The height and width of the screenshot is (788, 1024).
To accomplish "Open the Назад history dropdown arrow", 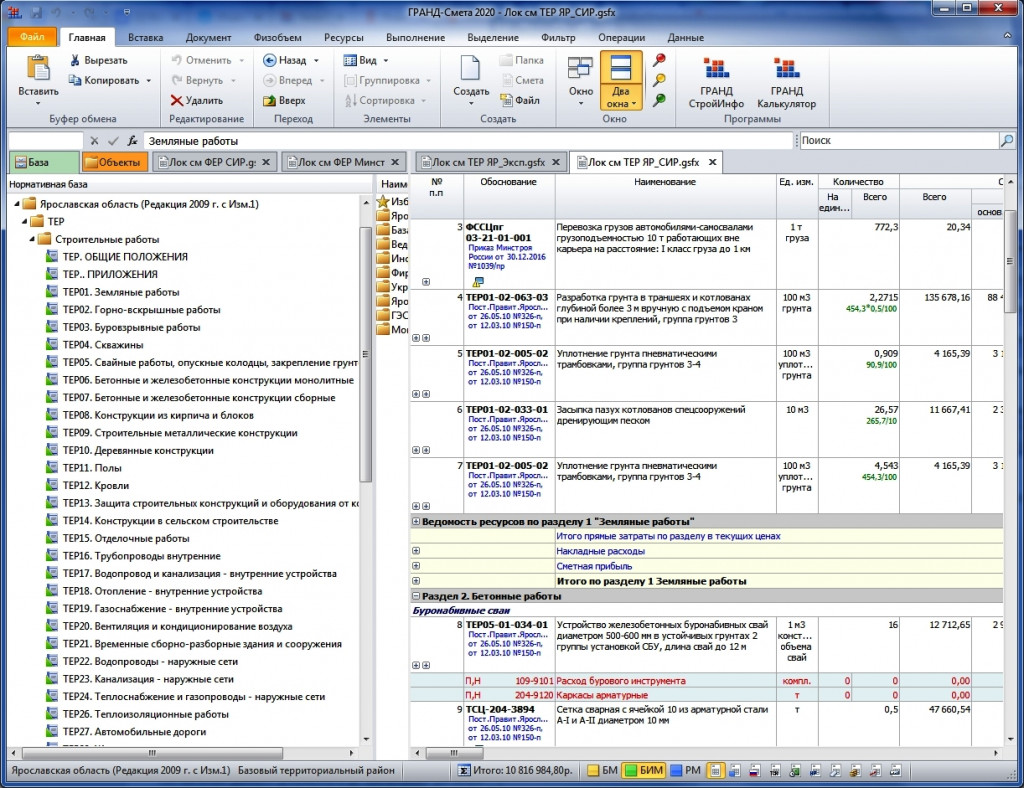I will pos(317,61).
